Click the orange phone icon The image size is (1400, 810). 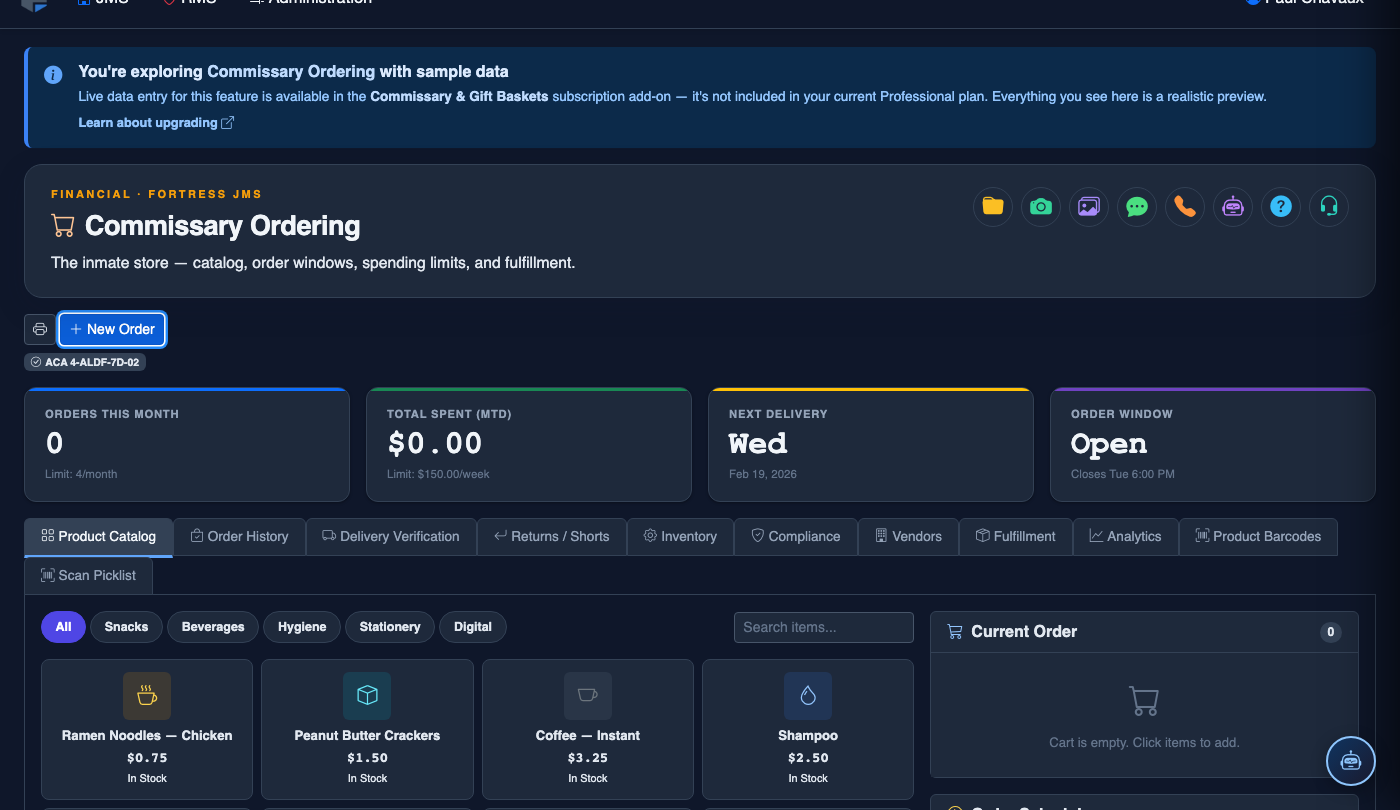pos(1185,207)
